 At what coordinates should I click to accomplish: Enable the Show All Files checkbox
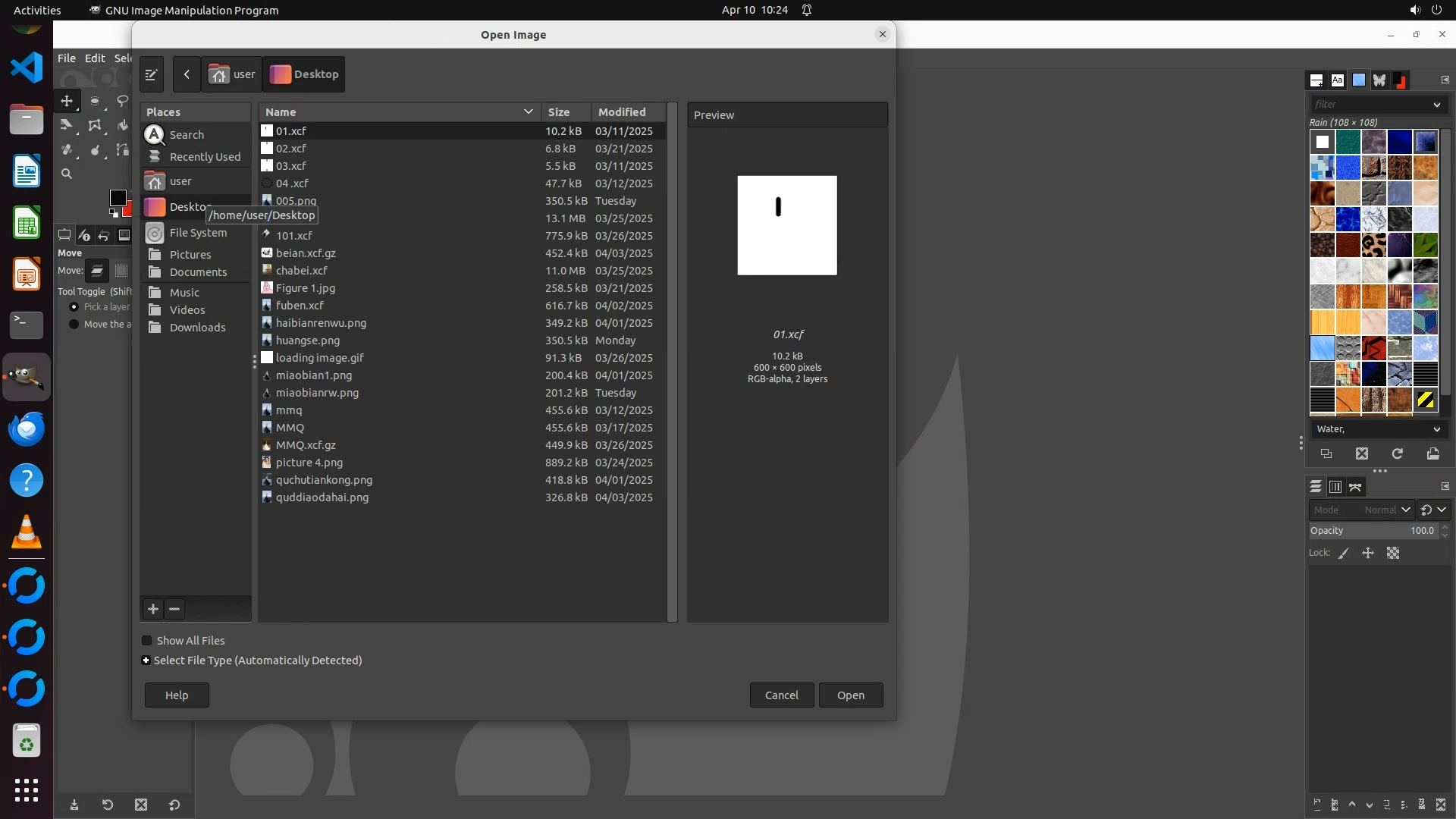(147, 641)
